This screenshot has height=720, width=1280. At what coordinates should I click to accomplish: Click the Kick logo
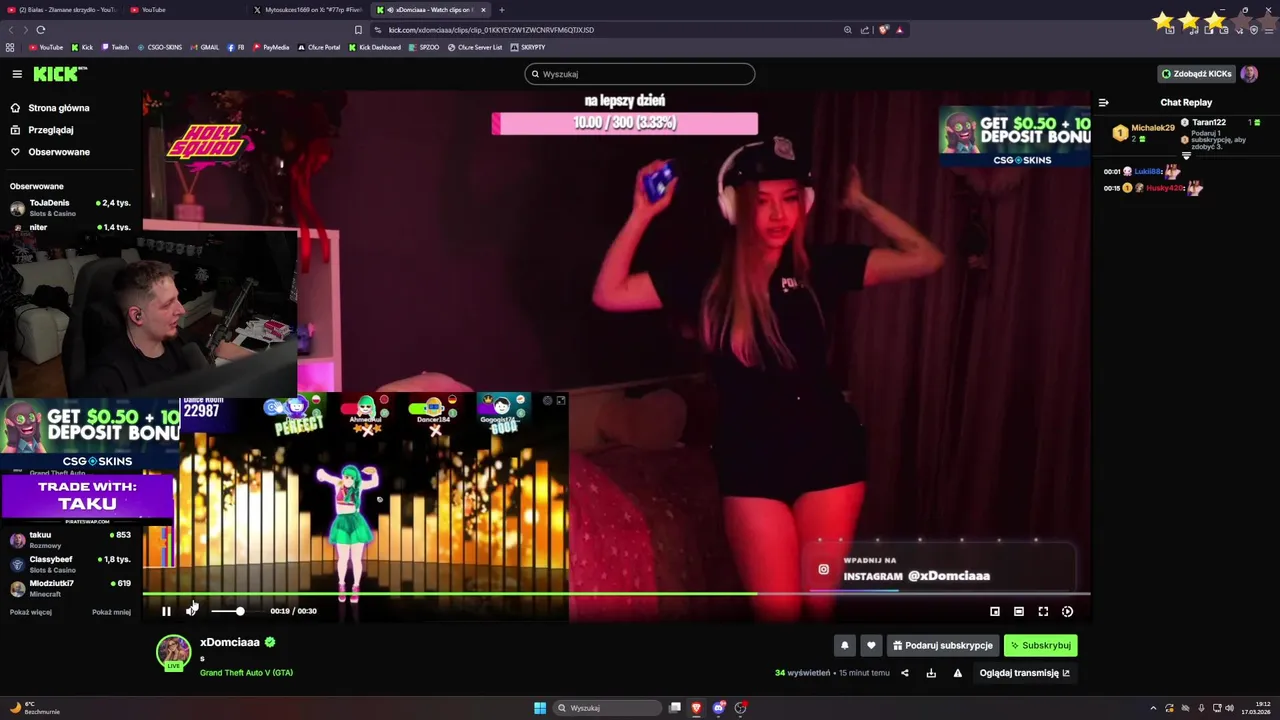click(x=60, y=74)
